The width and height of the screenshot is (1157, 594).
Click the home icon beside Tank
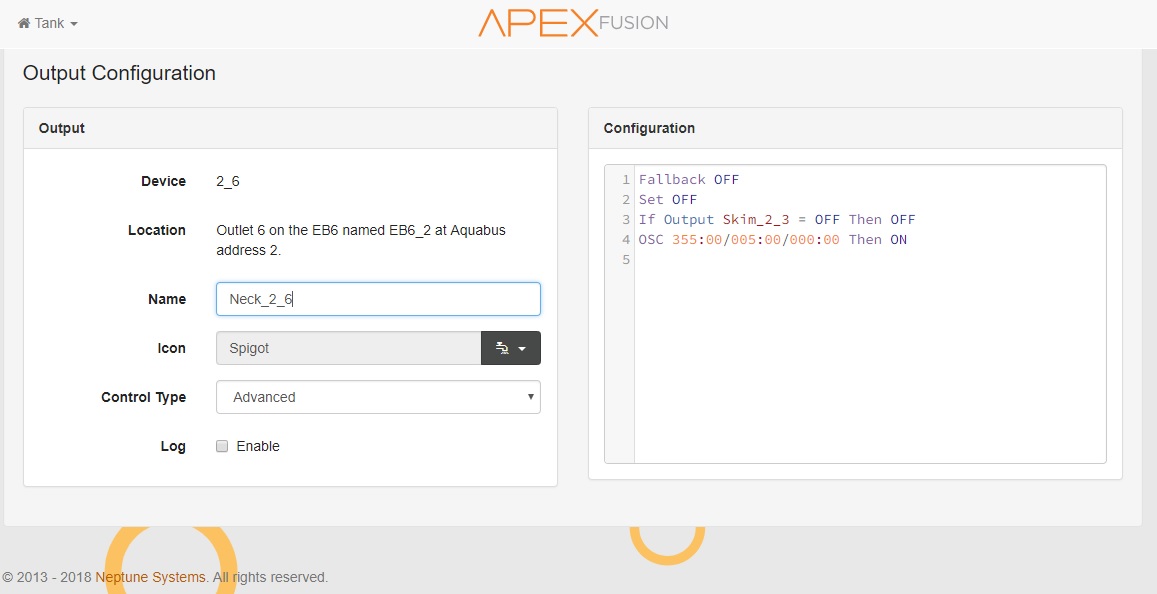point(24,23)
